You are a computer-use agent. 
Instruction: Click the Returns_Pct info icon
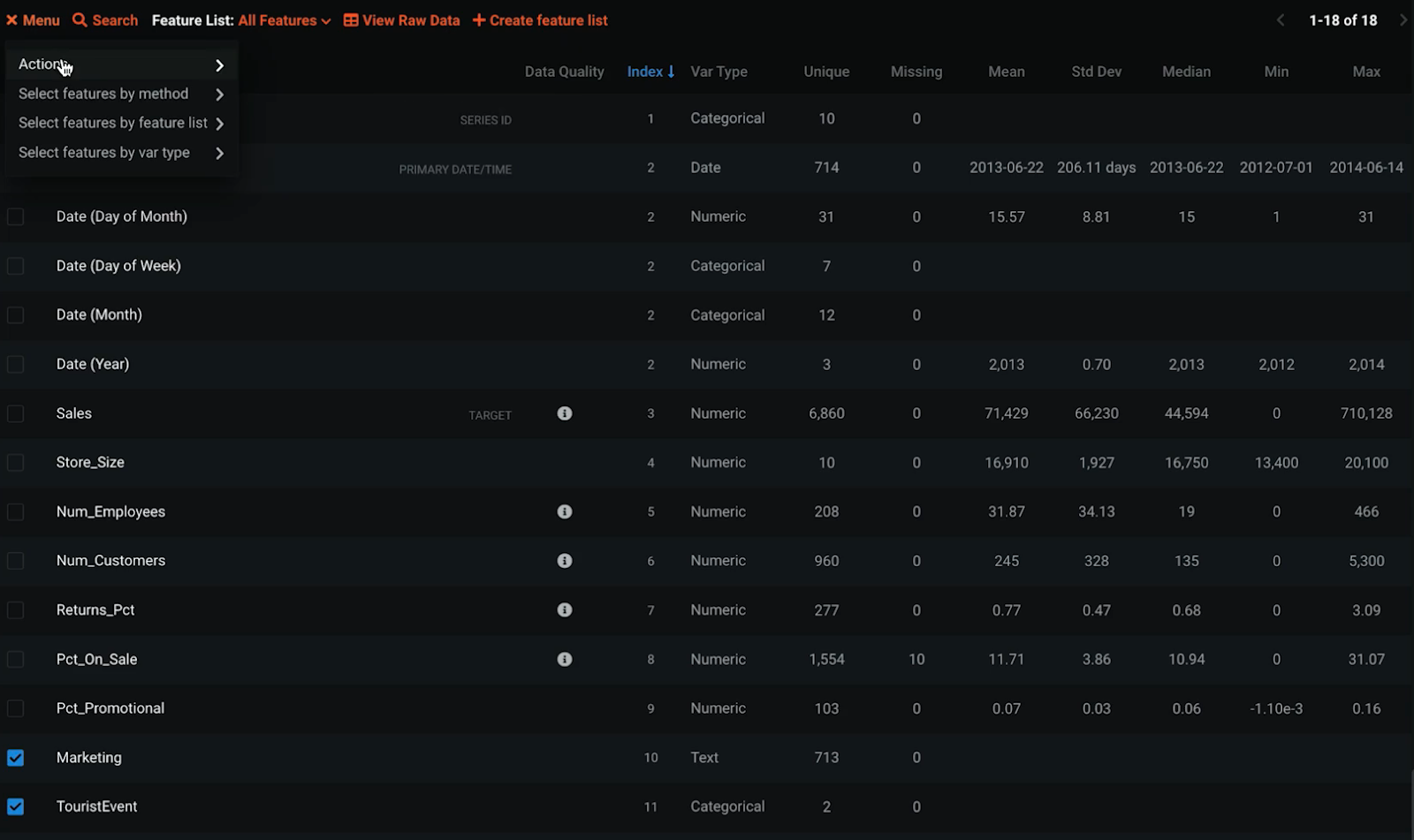click(x=565, y=610)
